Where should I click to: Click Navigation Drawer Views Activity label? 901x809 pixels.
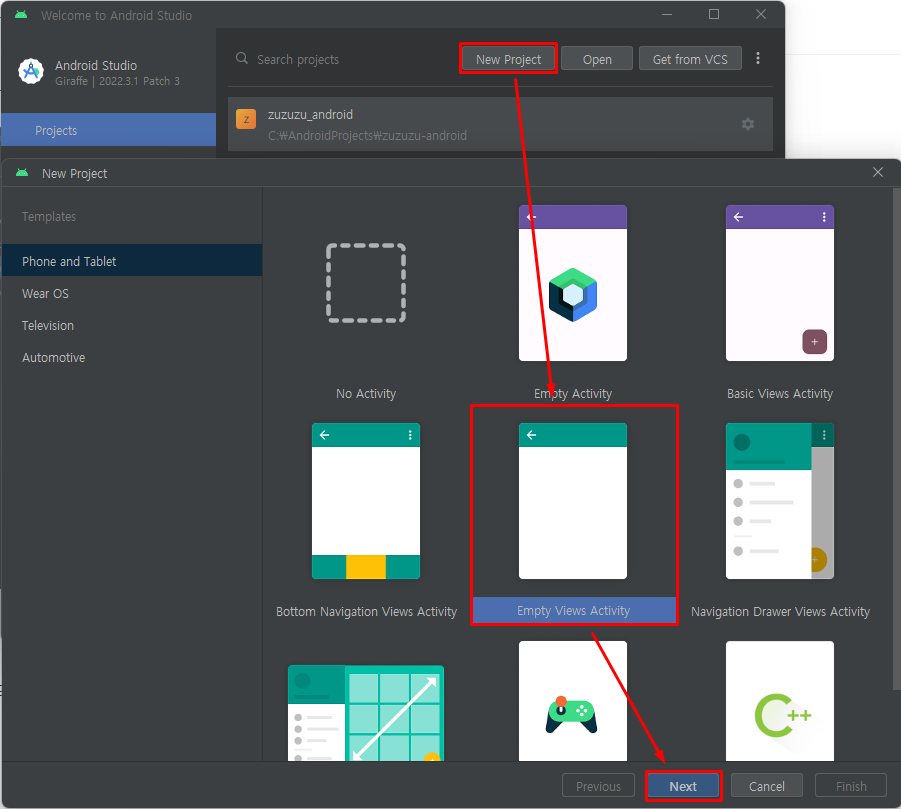pyautogui.click(x=780, y=611)
